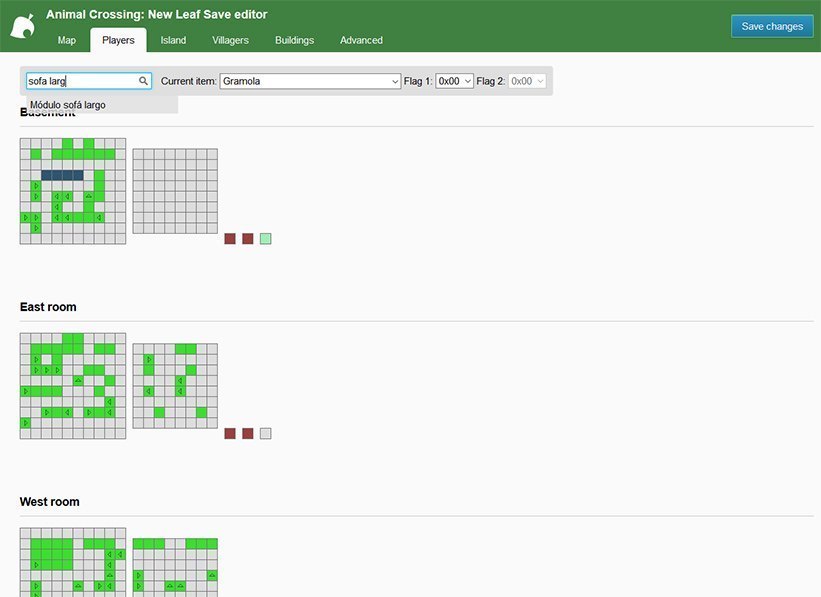Click the East room heading
This screenshot has width=821, height=597.
pyautogui.click(x=48, y=307)
